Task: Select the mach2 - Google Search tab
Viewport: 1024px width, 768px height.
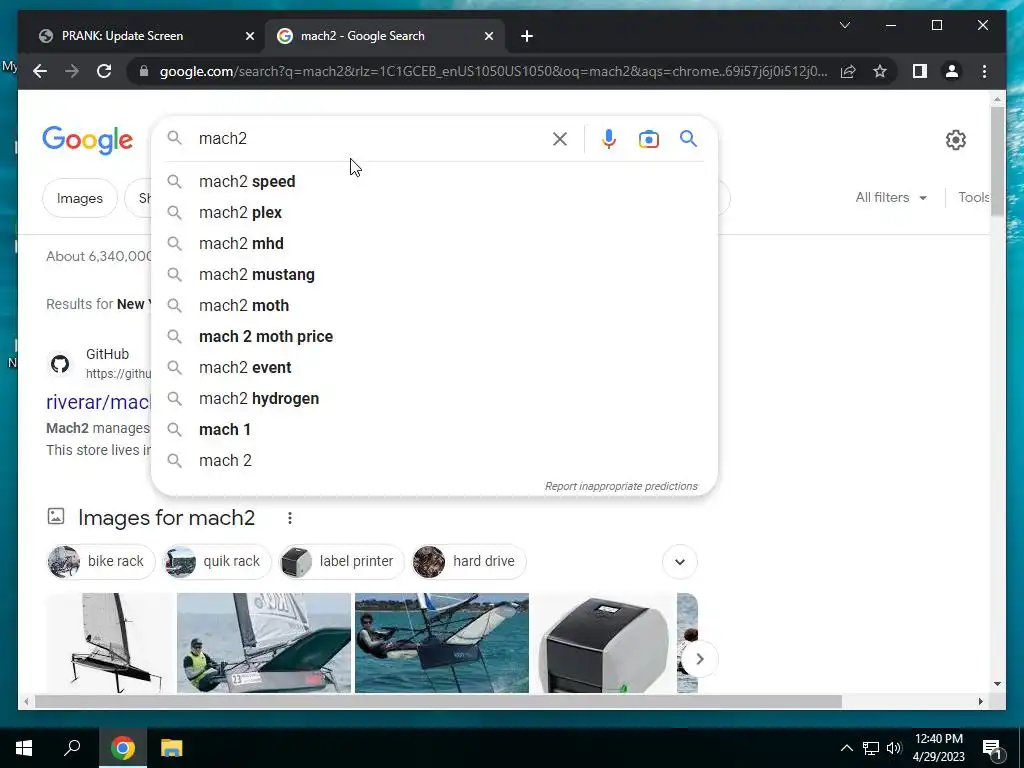Action: point(385,36)
